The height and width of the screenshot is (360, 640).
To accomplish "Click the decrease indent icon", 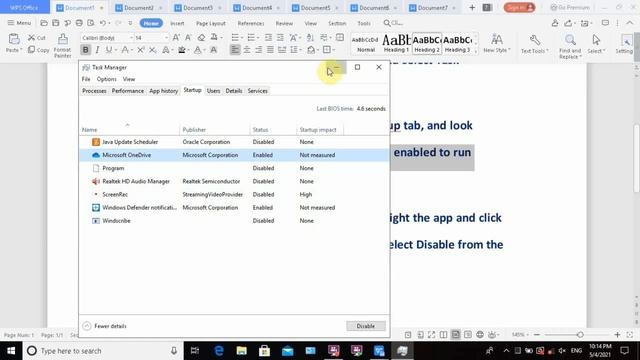I will click(x=268, y=38).
